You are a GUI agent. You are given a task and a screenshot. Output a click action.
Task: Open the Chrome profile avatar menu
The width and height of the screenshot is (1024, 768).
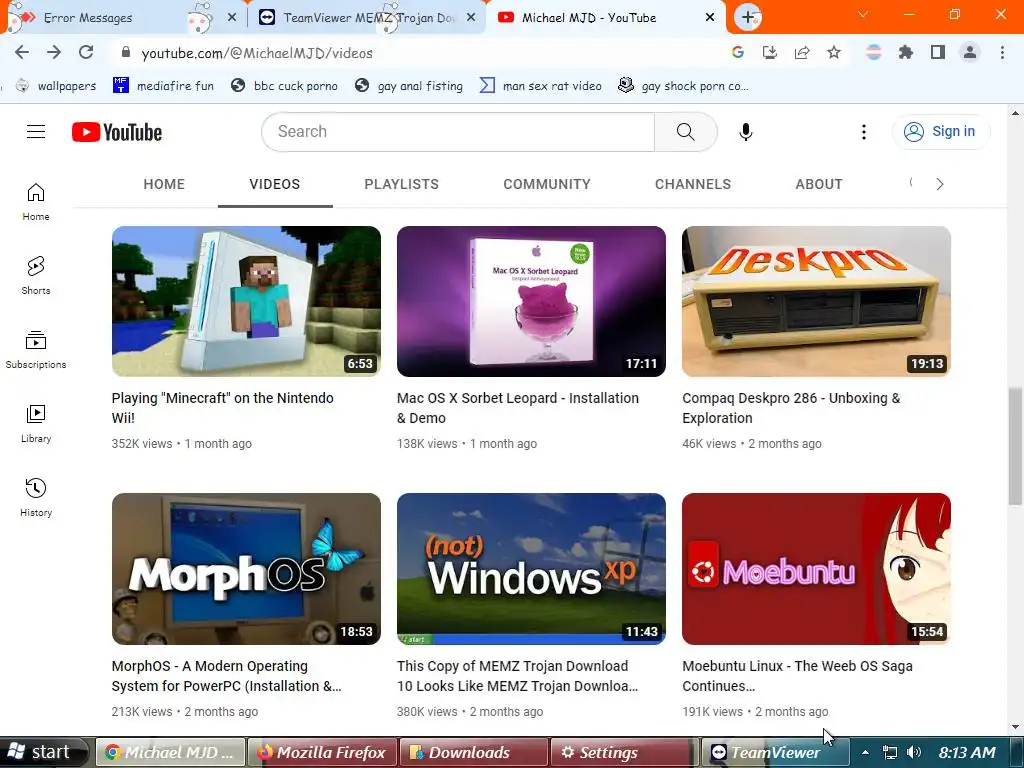click(970, 52)
